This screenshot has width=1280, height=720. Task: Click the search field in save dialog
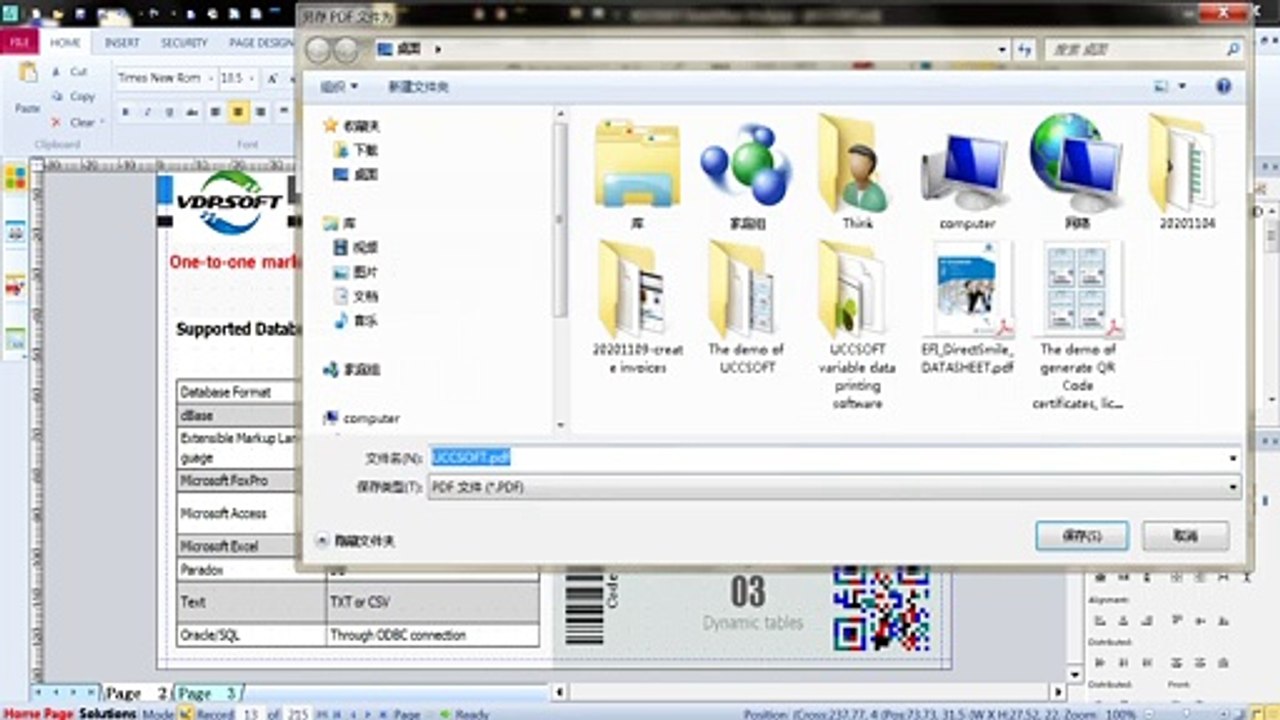click(1142, 49)
